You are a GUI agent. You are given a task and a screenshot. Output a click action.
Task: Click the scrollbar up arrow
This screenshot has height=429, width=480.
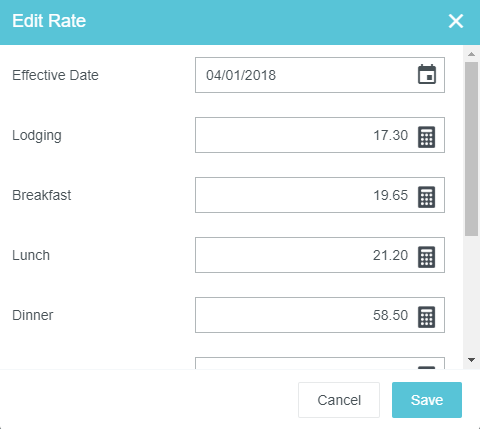coord(471,54)
